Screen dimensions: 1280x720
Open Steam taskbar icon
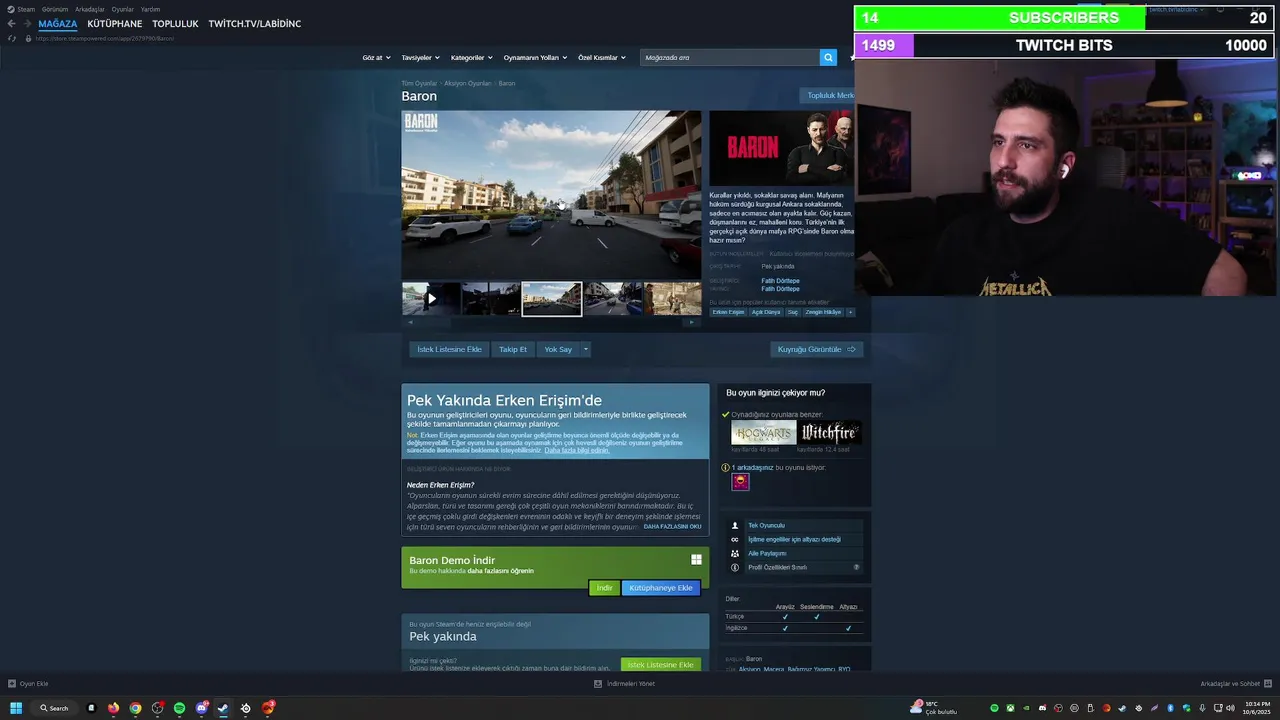[223, 708]
